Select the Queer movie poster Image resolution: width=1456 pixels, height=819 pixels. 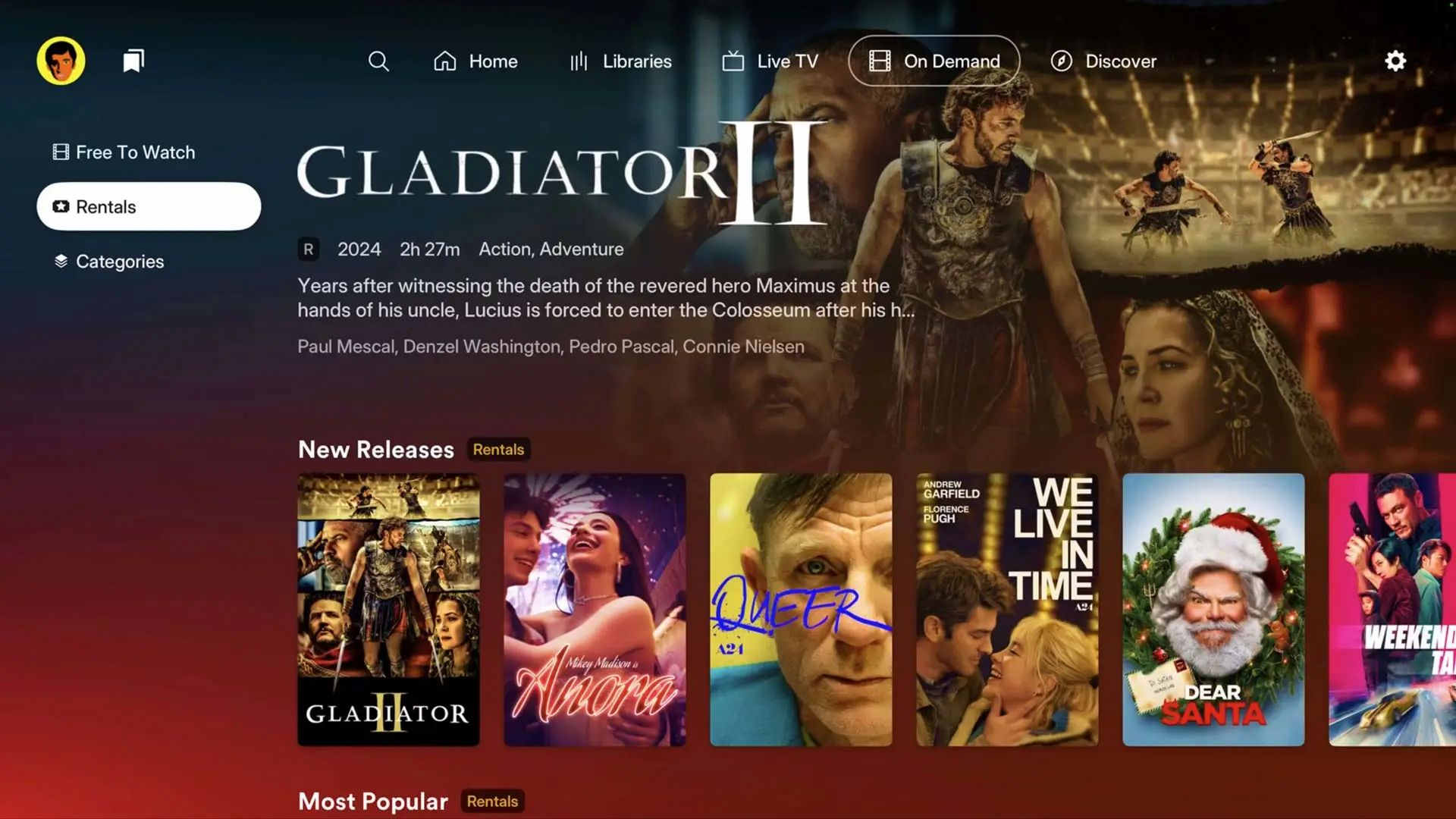coord(801,610)
